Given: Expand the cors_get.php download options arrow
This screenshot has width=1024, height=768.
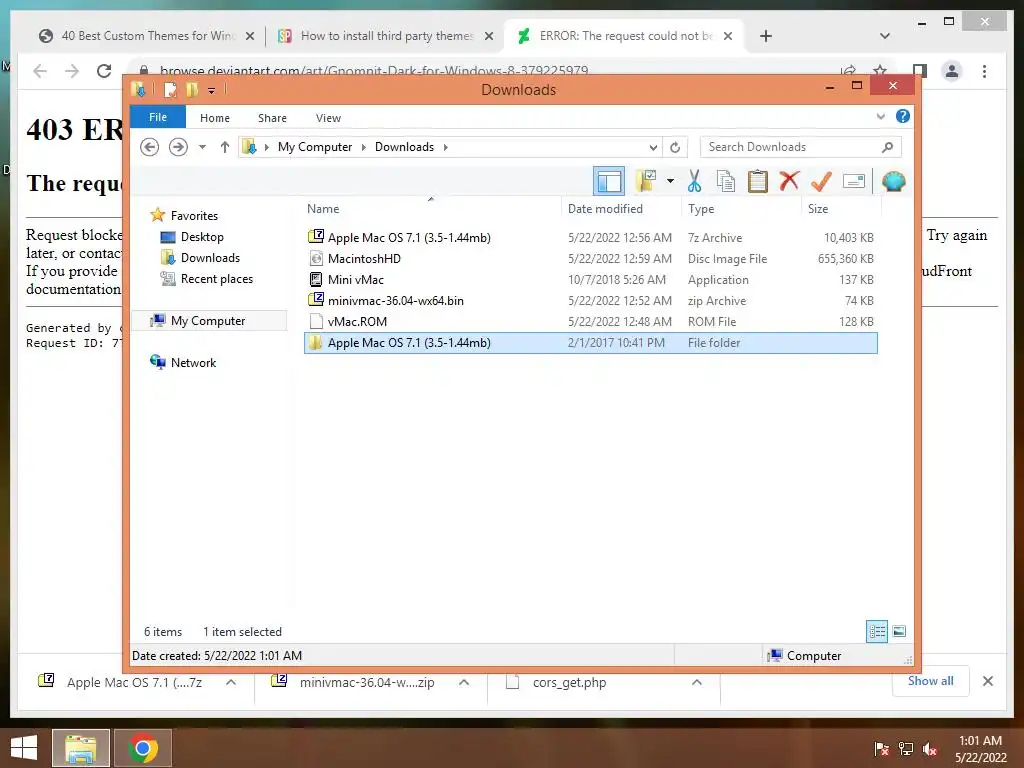Looking at the screenshot, I should (x=697, y=682).
